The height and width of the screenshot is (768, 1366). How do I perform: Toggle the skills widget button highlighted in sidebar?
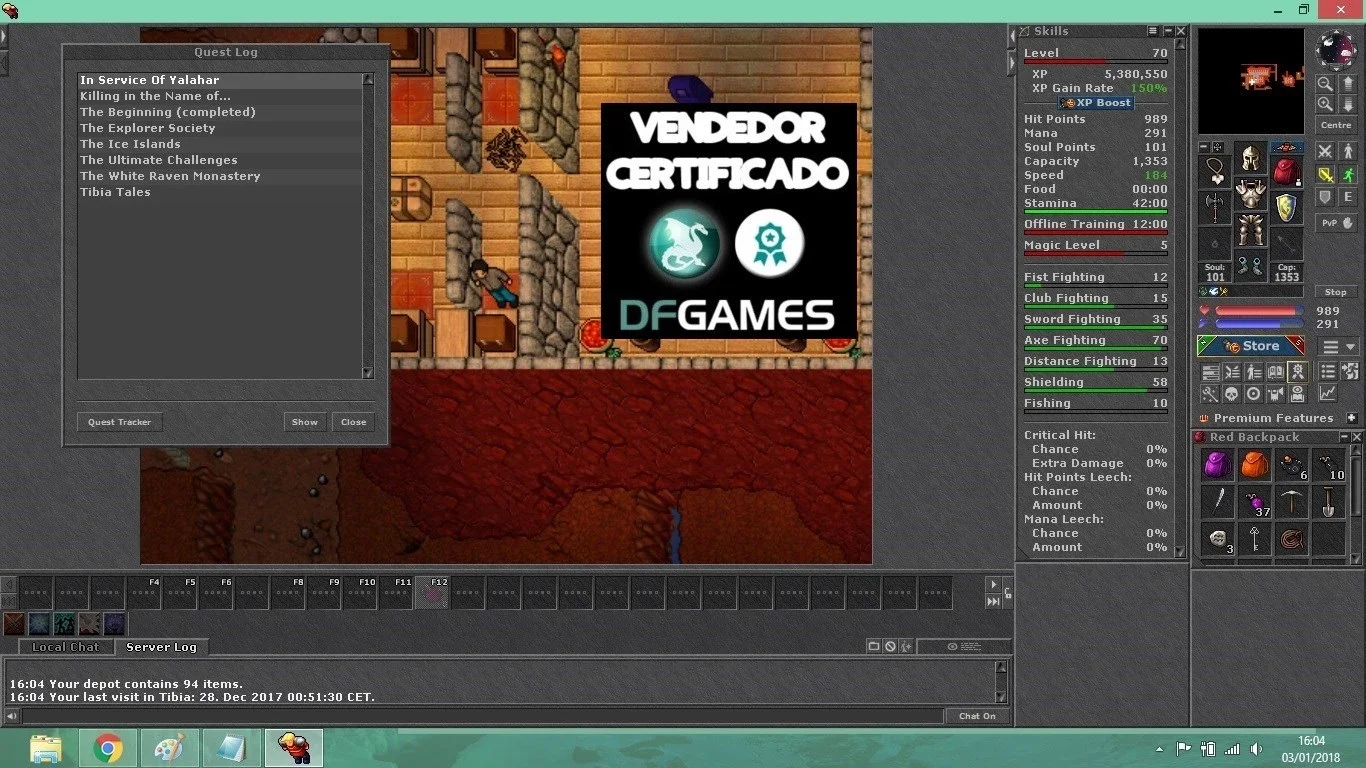(1297, 372)
